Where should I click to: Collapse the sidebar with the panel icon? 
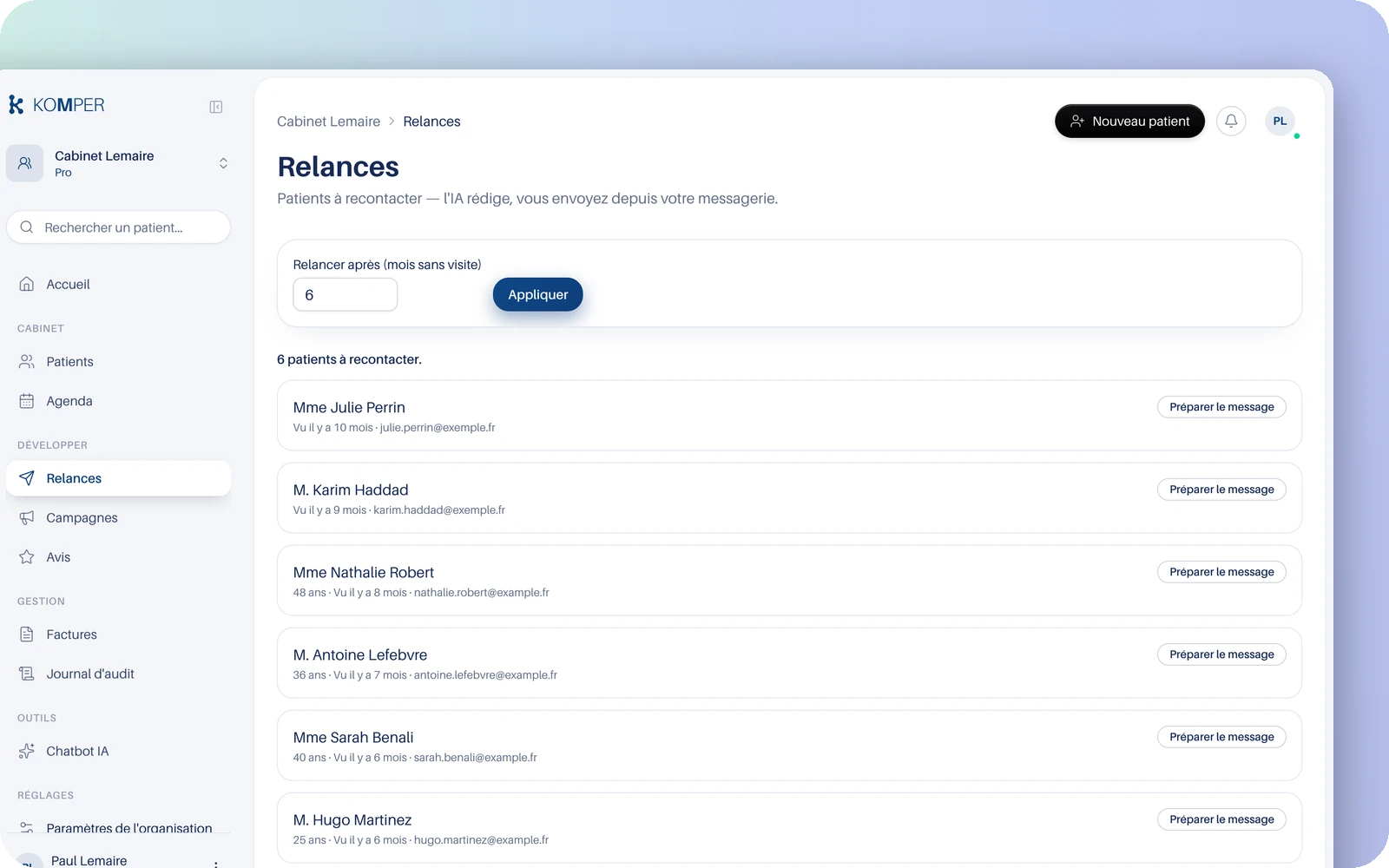point(216,107)
